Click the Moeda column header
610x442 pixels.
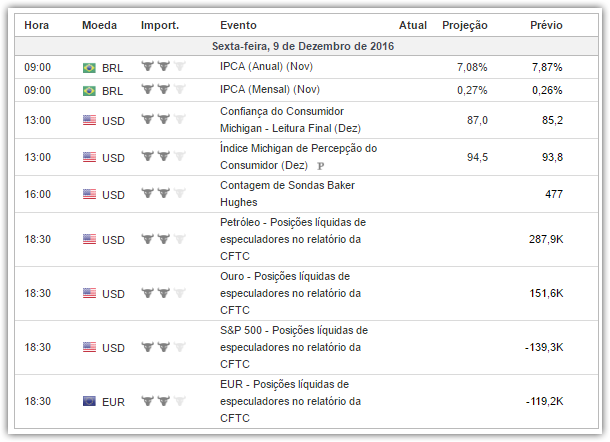pyautogui.click(x=99, y=25)
